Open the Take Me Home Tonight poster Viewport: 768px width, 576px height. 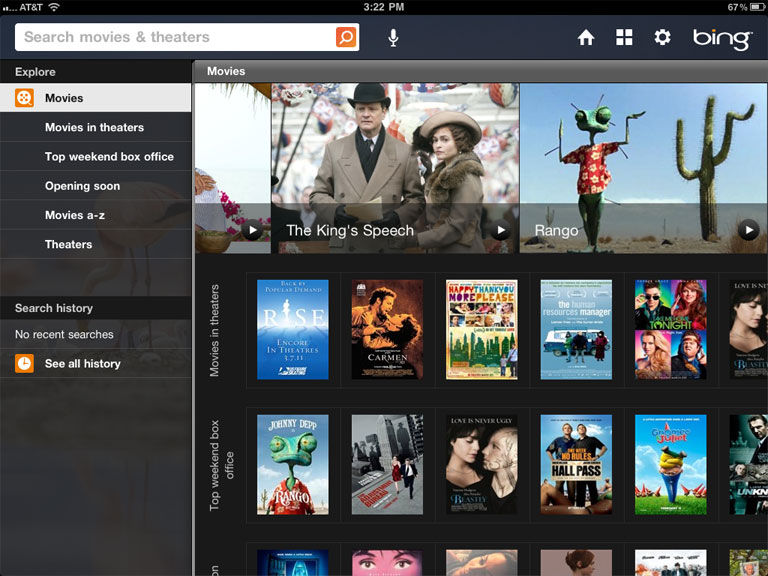point(671,330)
